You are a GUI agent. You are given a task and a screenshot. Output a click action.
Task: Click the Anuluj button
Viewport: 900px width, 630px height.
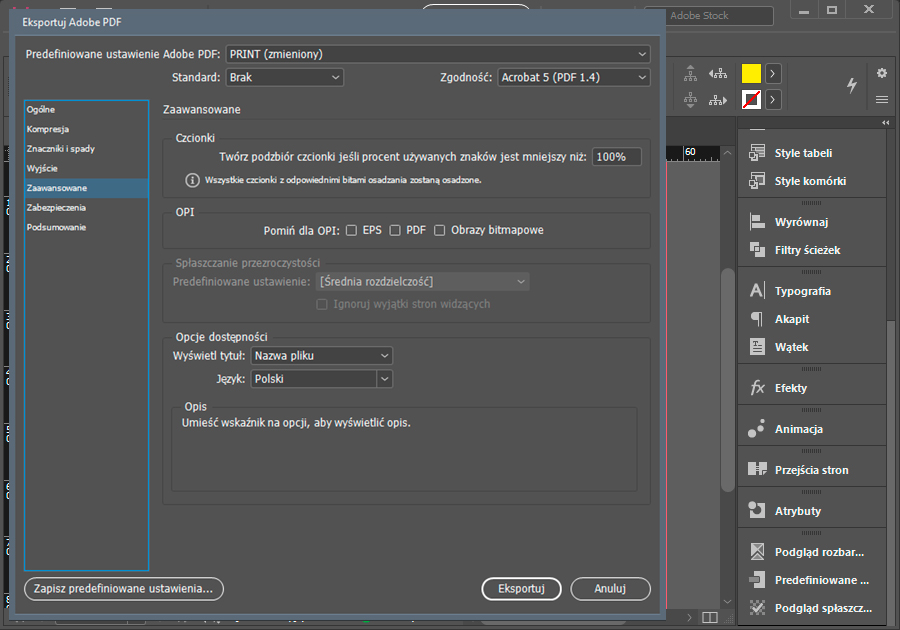610,589
